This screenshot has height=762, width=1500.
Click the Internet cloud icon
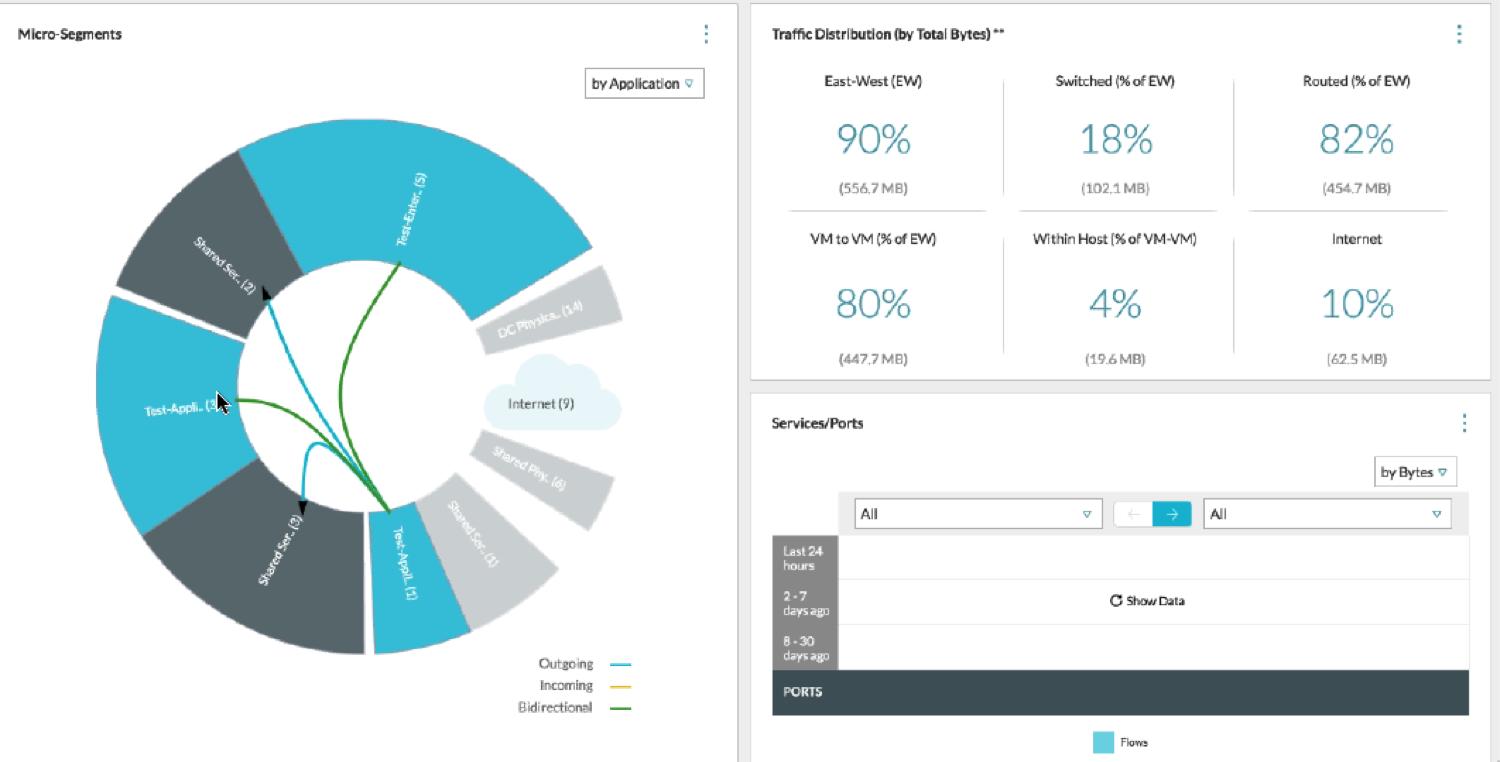click(552, 397)
